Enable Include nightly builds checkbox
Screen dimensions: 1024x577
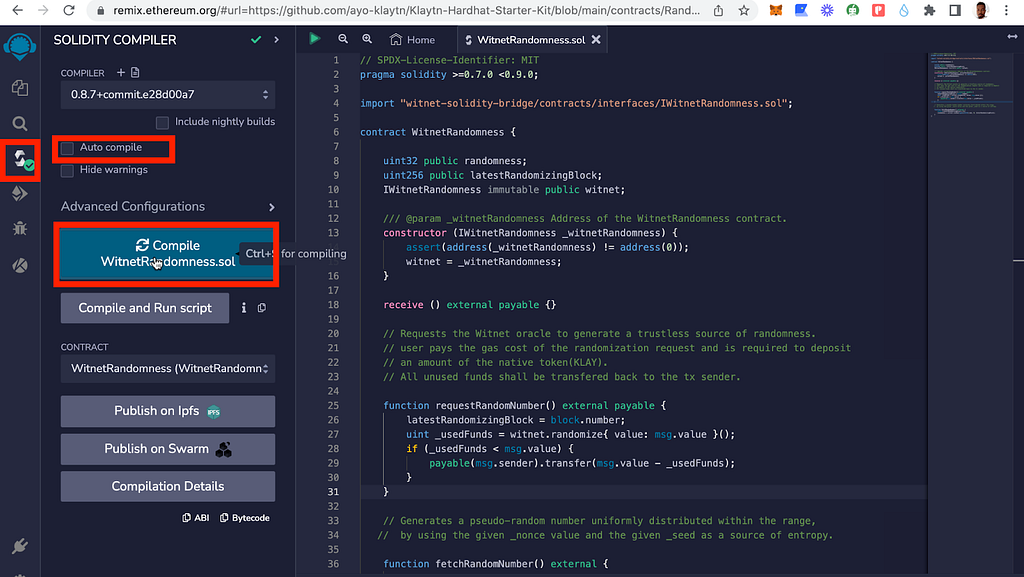click(x=162, y=122)
